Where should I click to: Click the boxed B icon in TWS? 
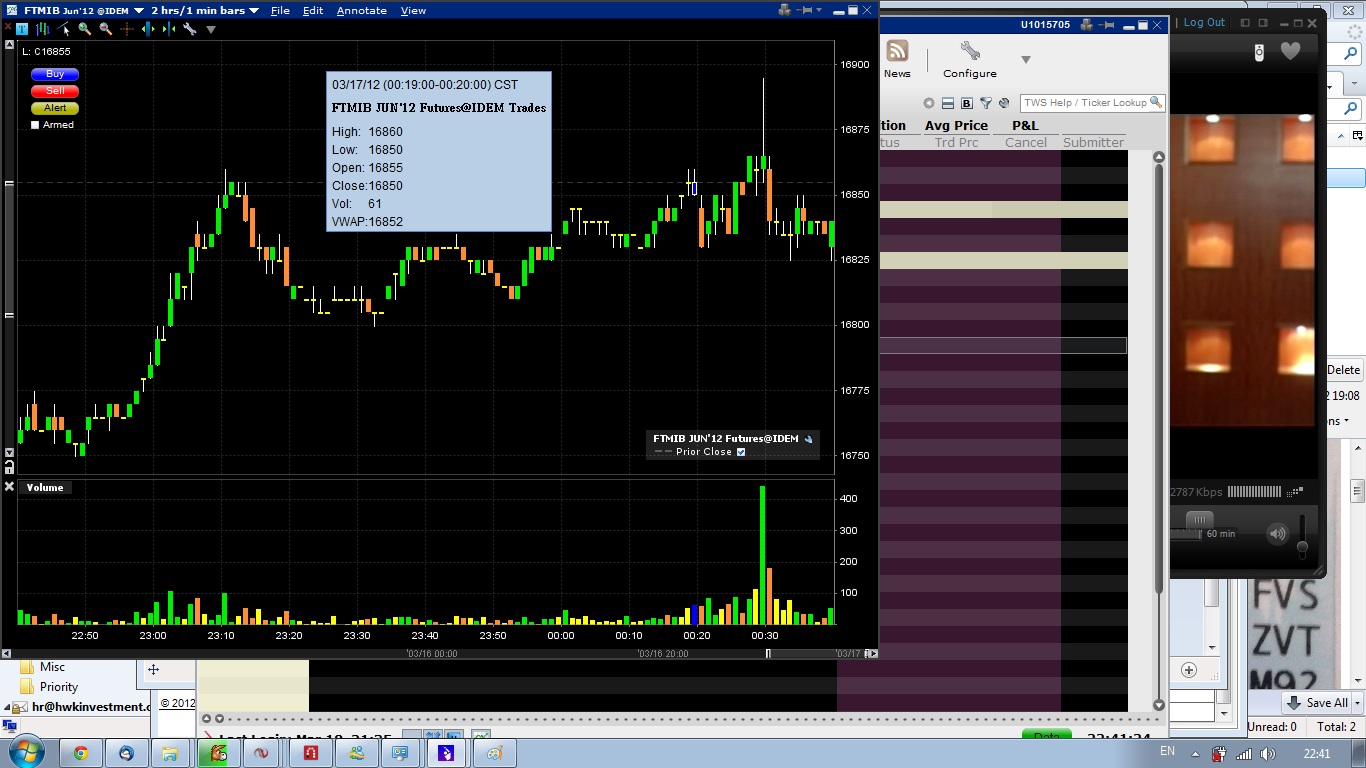[x=967, y=103]
